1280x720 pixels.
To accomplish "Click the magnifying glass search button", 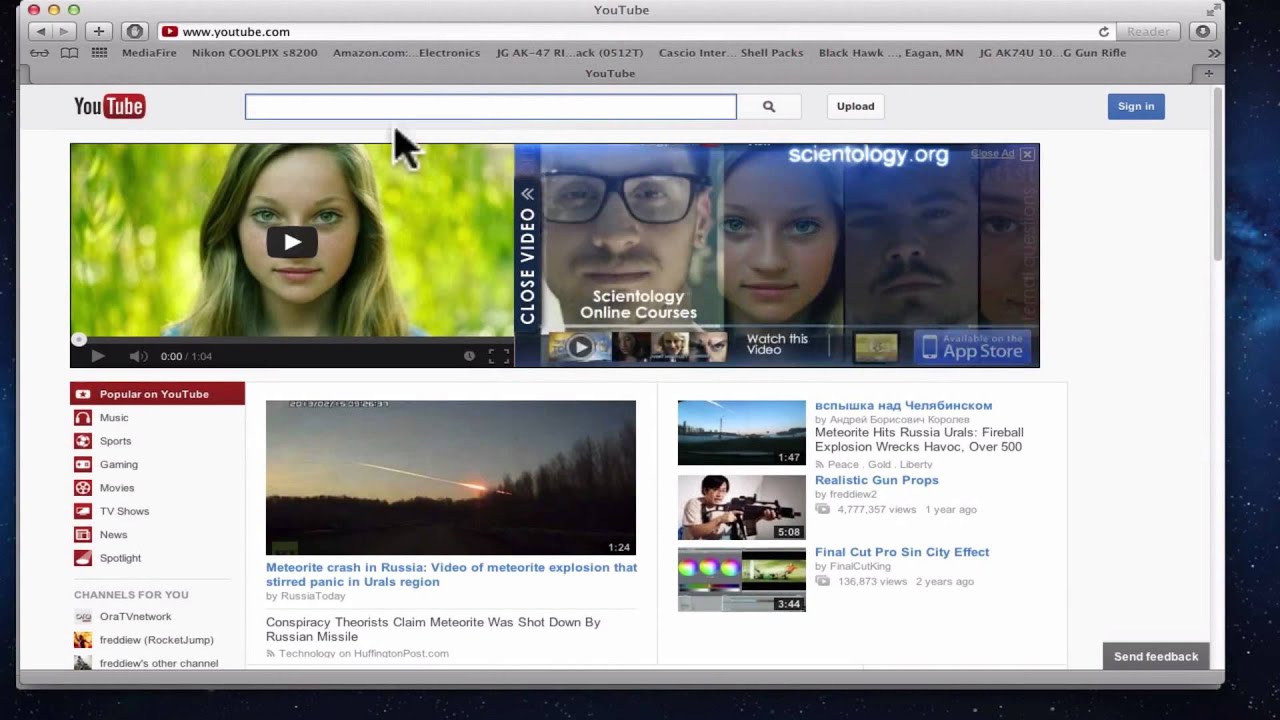I will point(769,106).
